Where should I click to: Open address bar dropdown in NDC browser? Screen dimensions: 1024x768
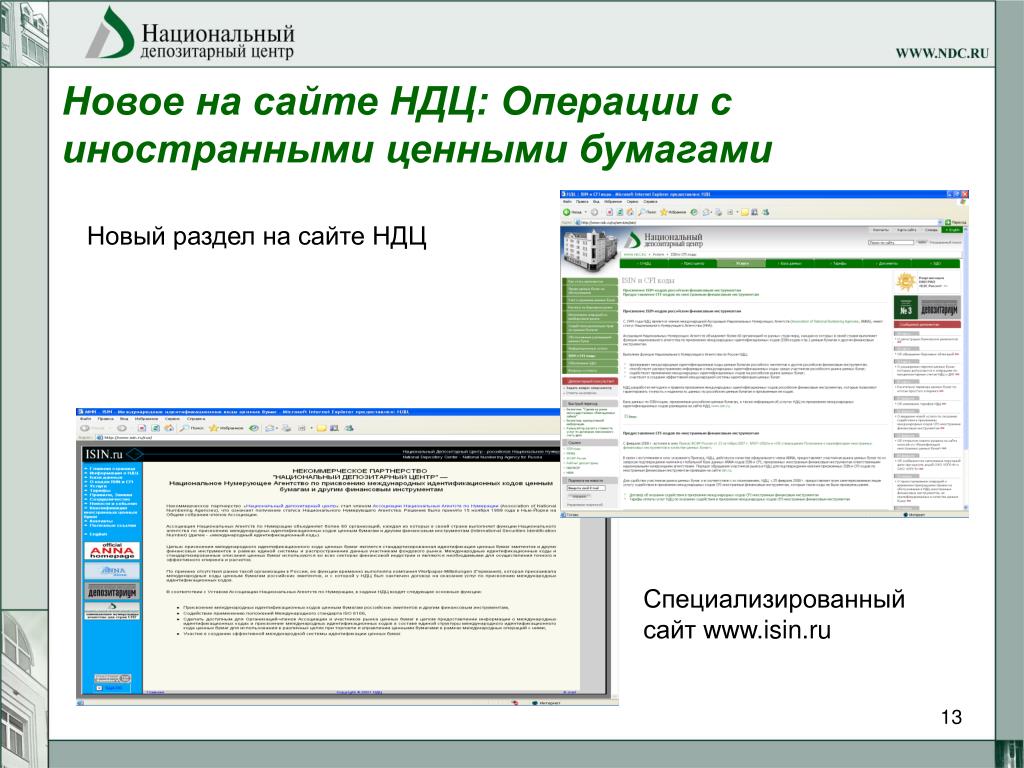pos(940,222)
